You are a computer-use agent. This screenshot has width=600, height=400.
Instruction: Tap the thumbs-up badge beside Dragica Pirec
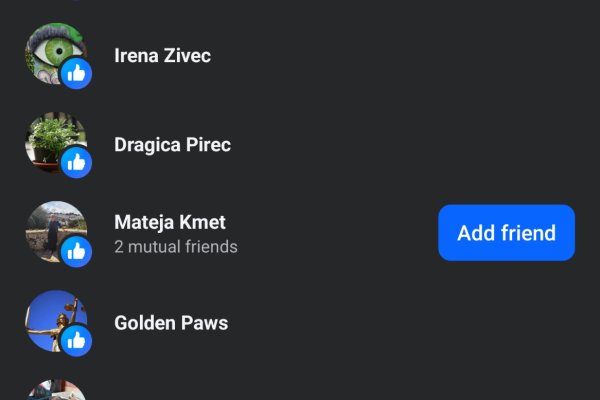[x=77, y=162]
